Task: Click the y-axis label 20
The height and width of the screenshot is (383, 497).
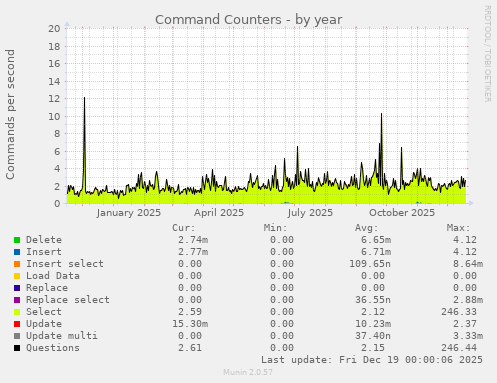Action: (x=54, y=28)
